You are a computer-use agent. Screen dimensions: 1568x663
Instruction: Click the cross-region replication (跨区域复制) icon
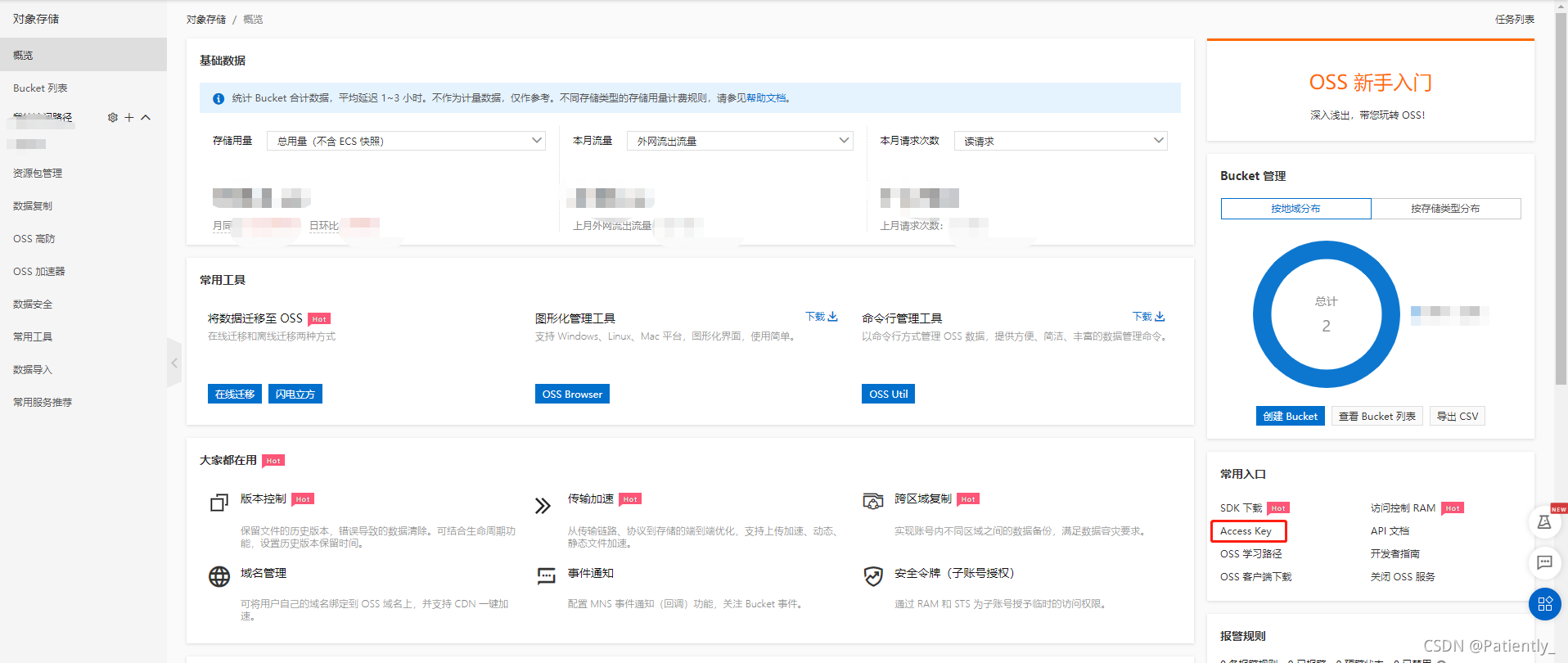[873, 501]
